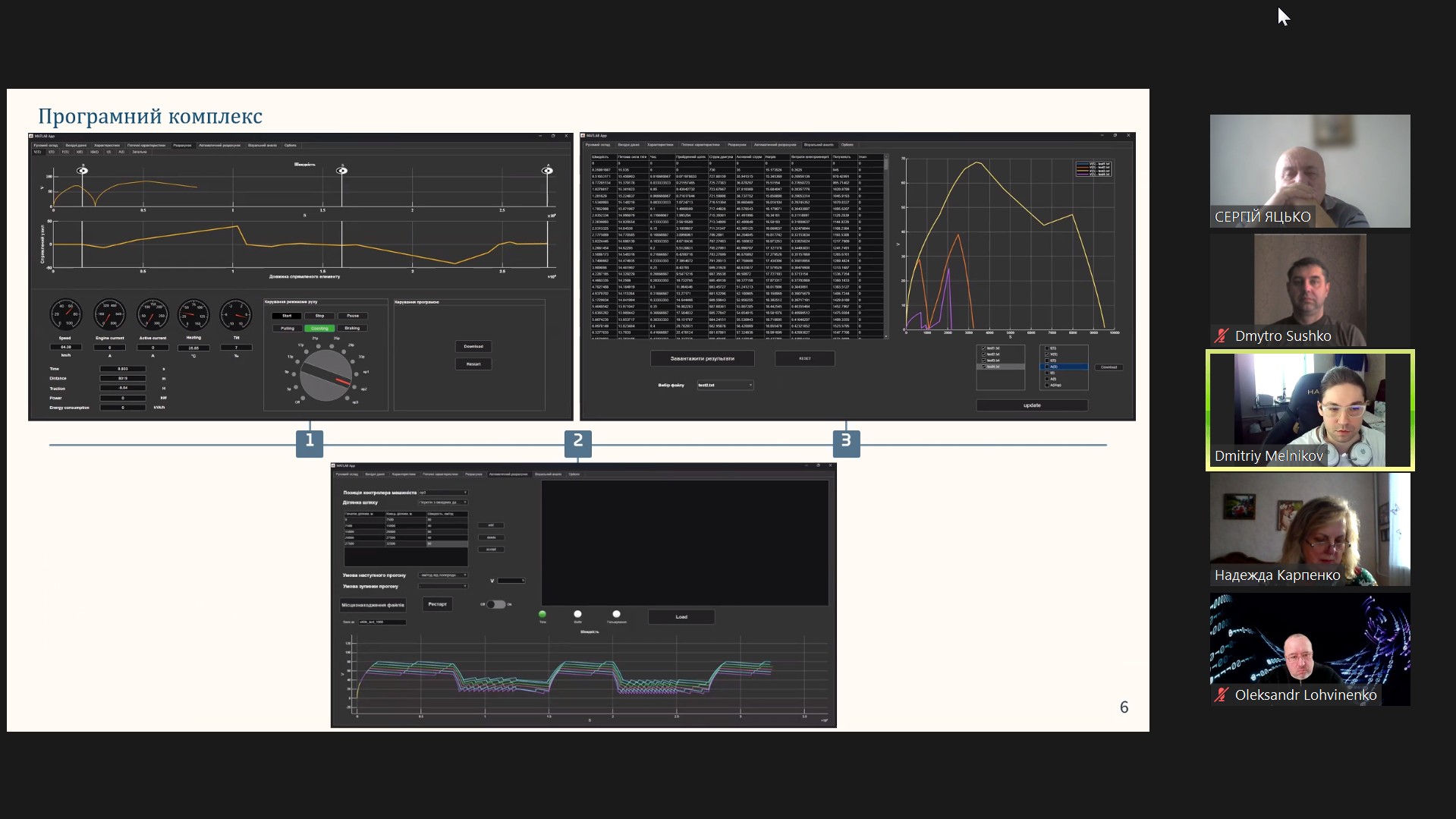
Task: Toggle the Off/On switch in automatic calculation window
Action: coord(495,604)
